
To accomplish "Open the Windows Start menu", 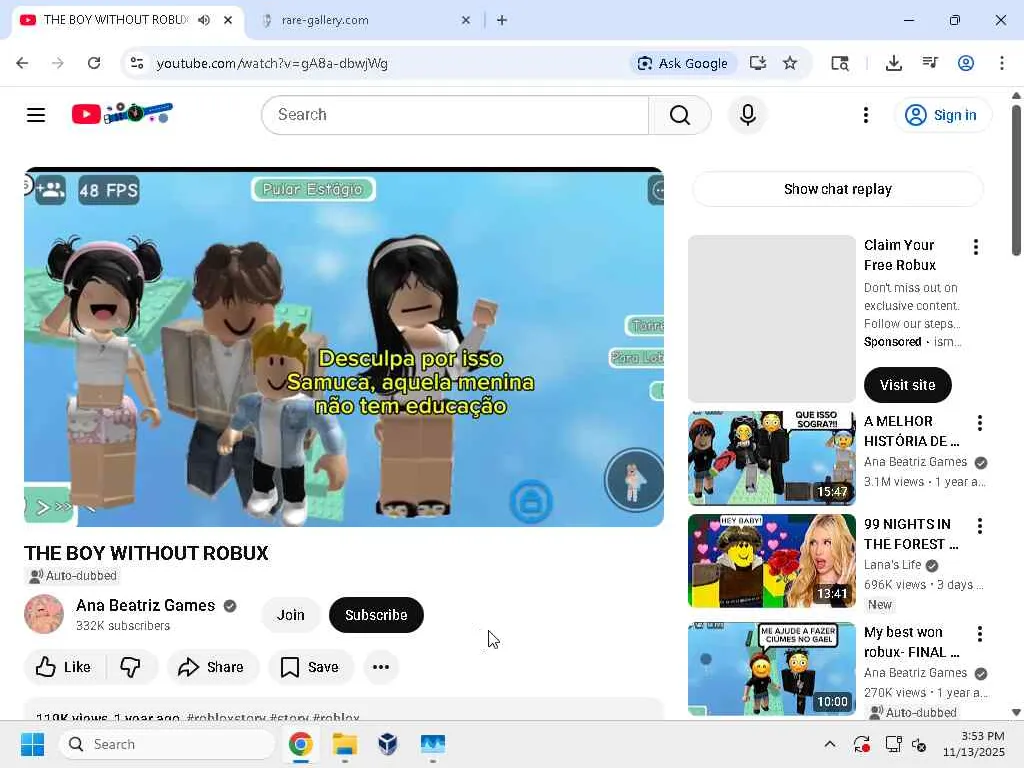I will [x=32, y=744].
